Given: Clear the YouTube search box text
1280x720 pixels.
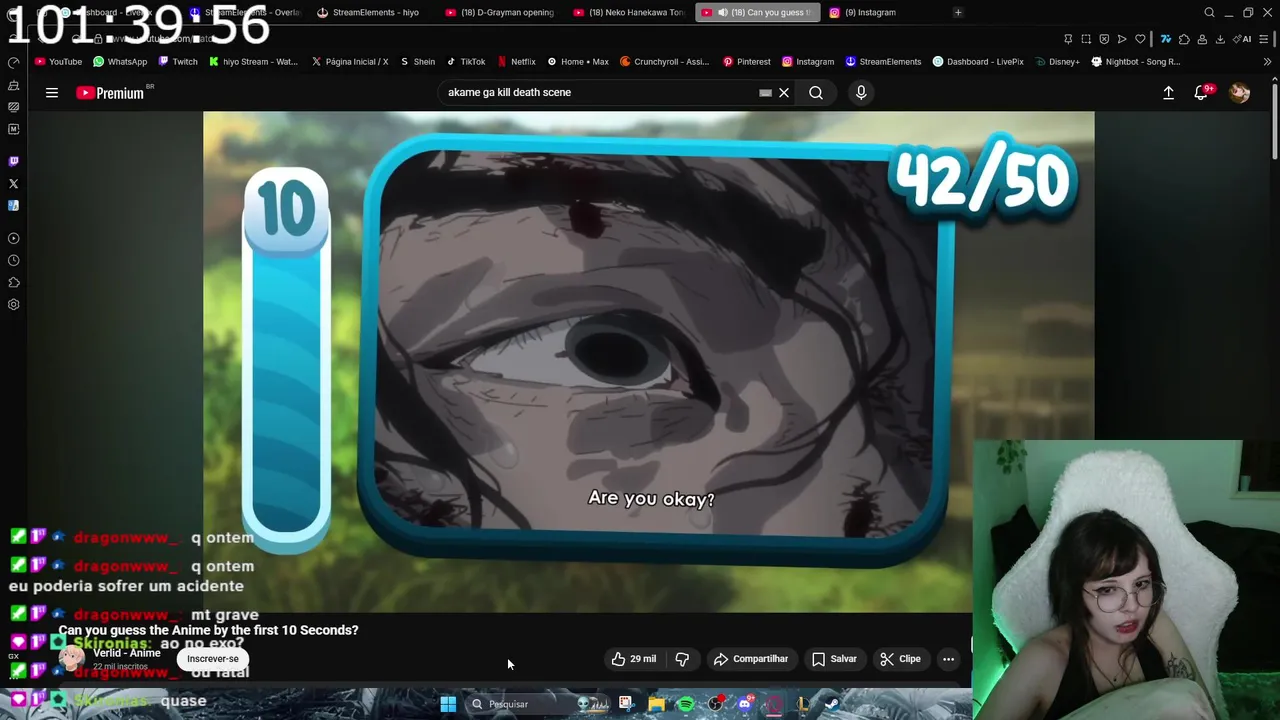Looking at the screenshot, I should [784, 93].
